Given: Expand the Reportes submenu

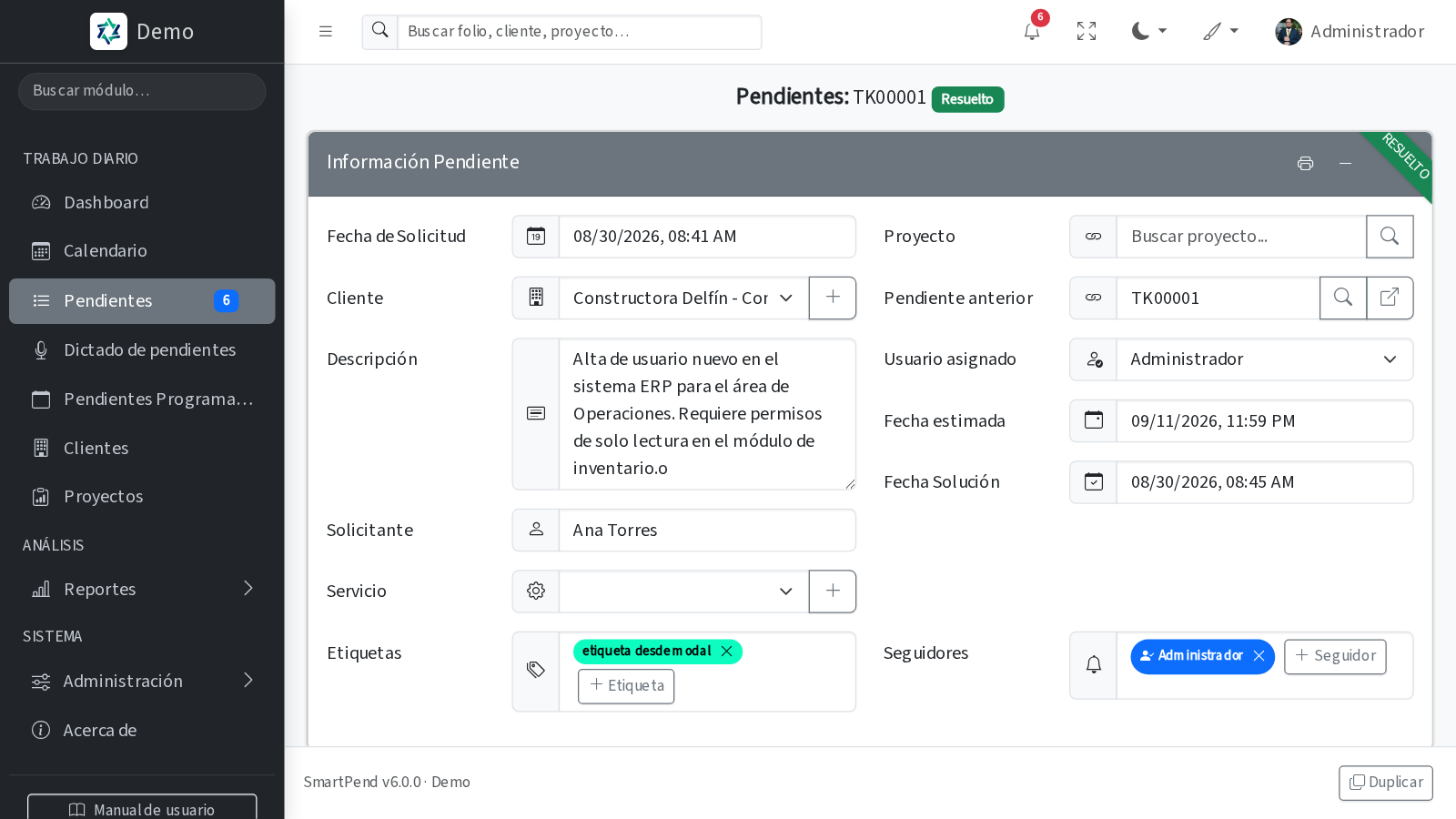Looking at the screenshot, I should click(142, 590).
